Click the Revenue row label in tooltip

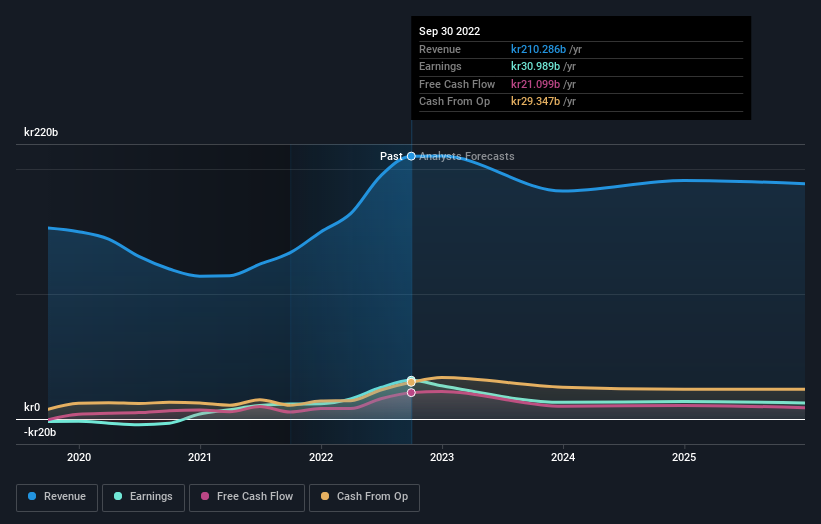(x=440, y=49)
